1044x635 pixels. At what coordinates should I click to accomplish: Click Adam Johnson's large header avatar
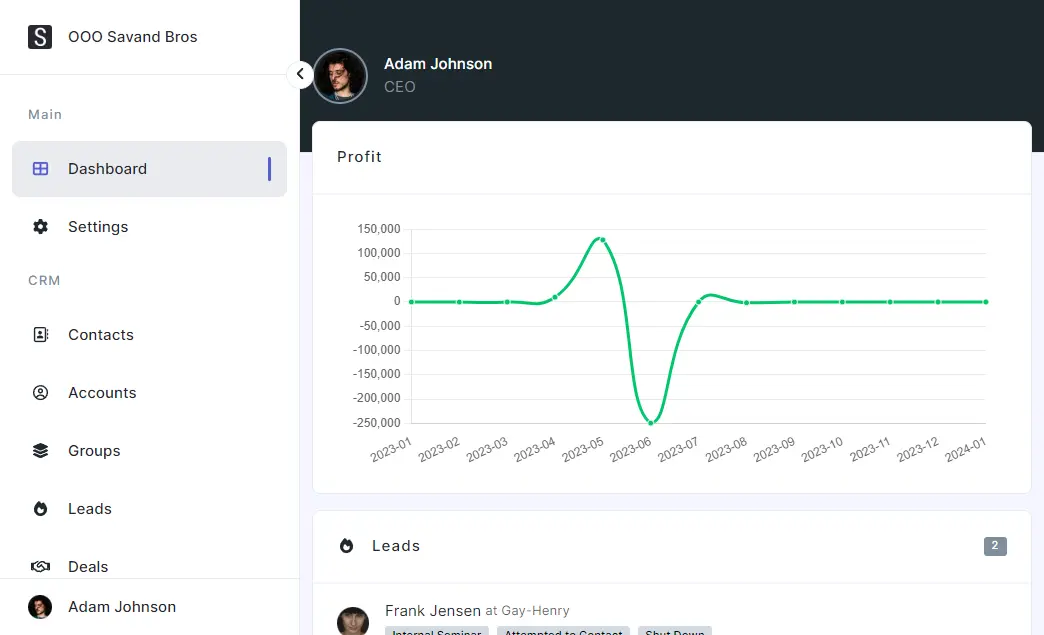click(x=340, y=76)
